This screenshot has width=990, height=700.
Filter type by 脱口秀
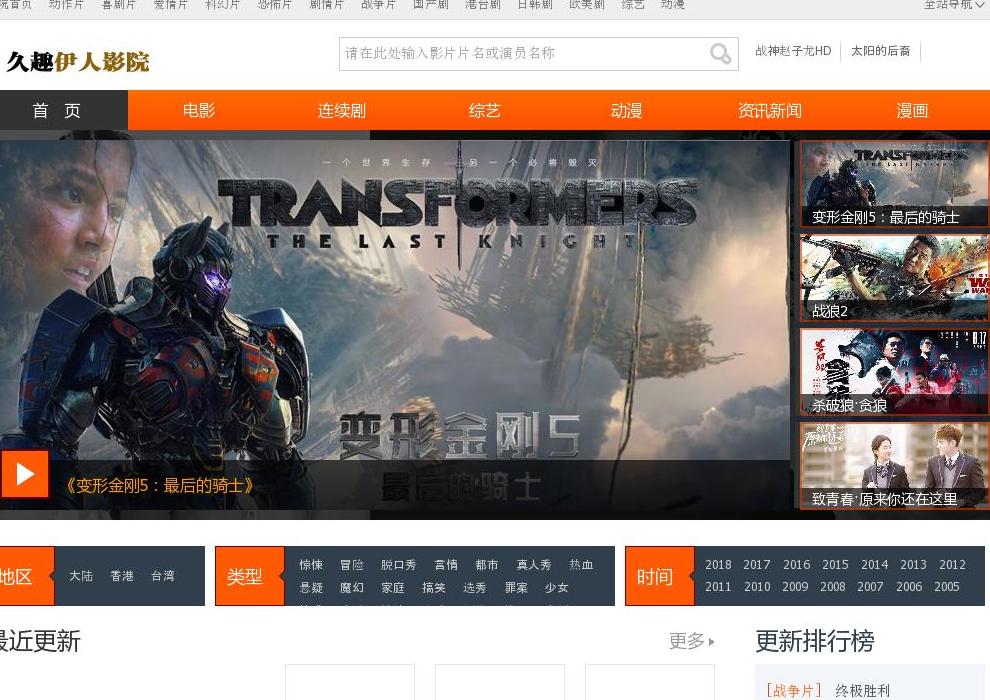pyautogui.click(x=398, y=564)
